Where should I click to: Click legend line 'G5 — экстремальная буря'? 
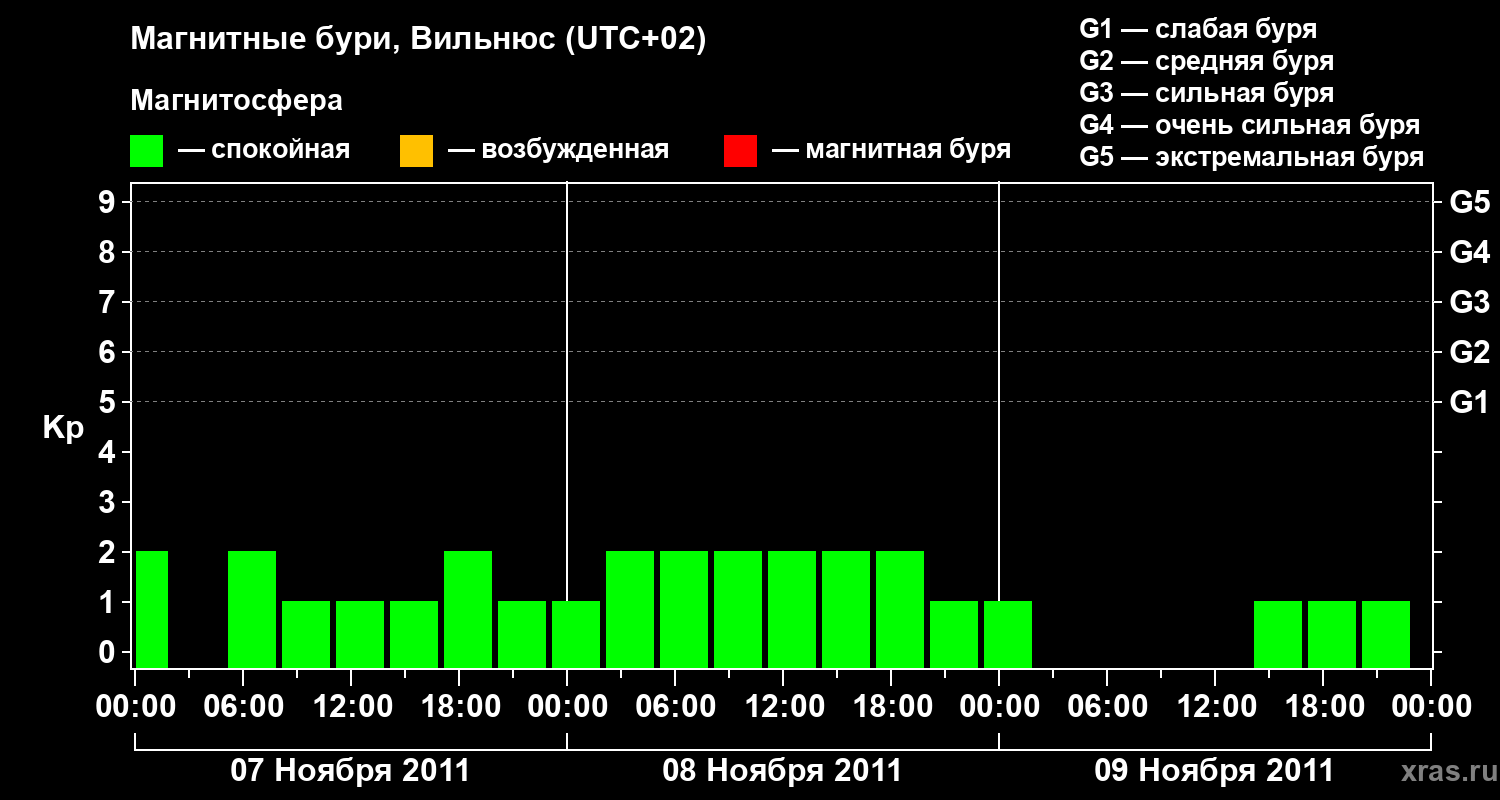coord(1252,157)
